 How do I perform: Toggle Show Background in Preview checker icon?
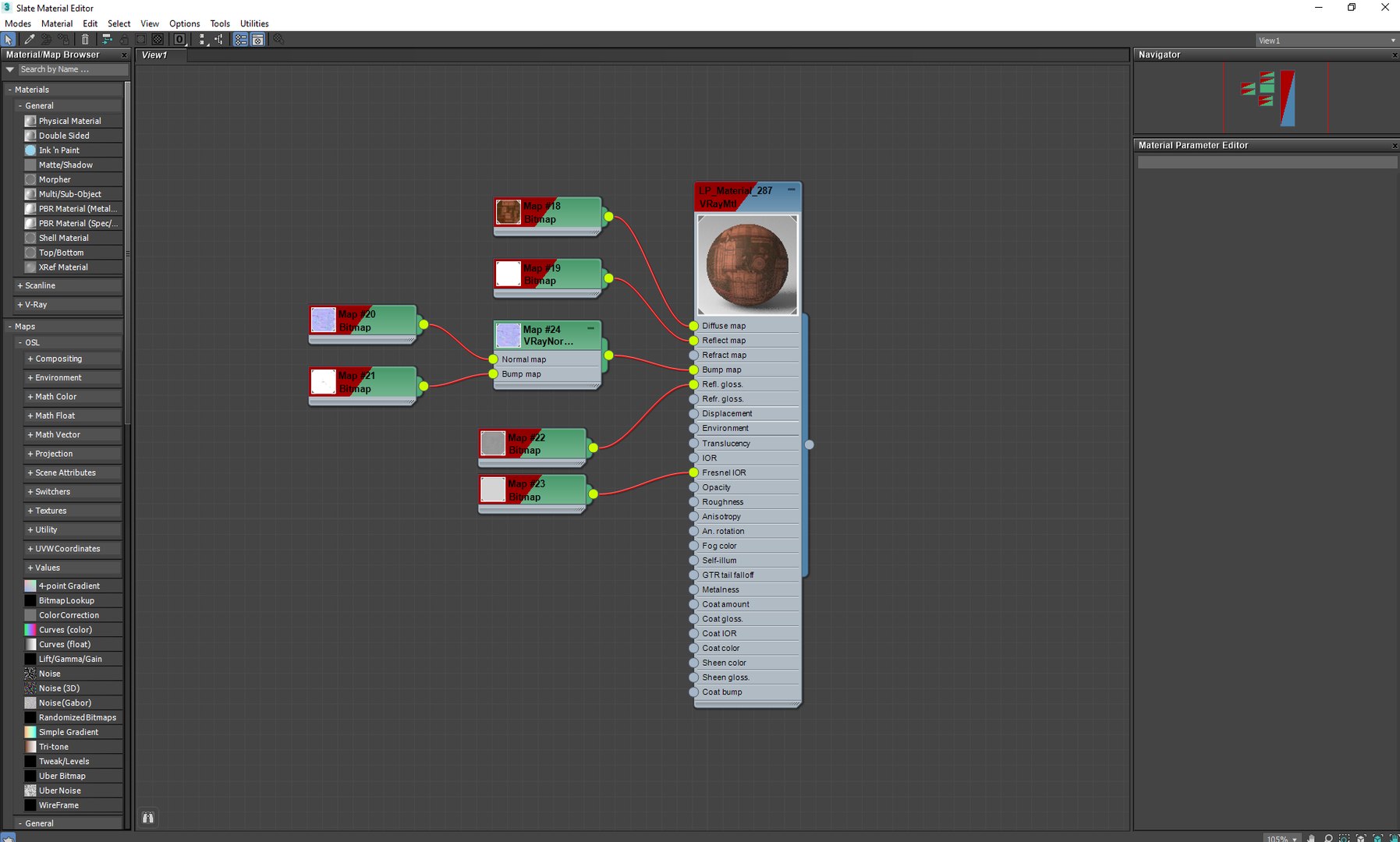158,39
